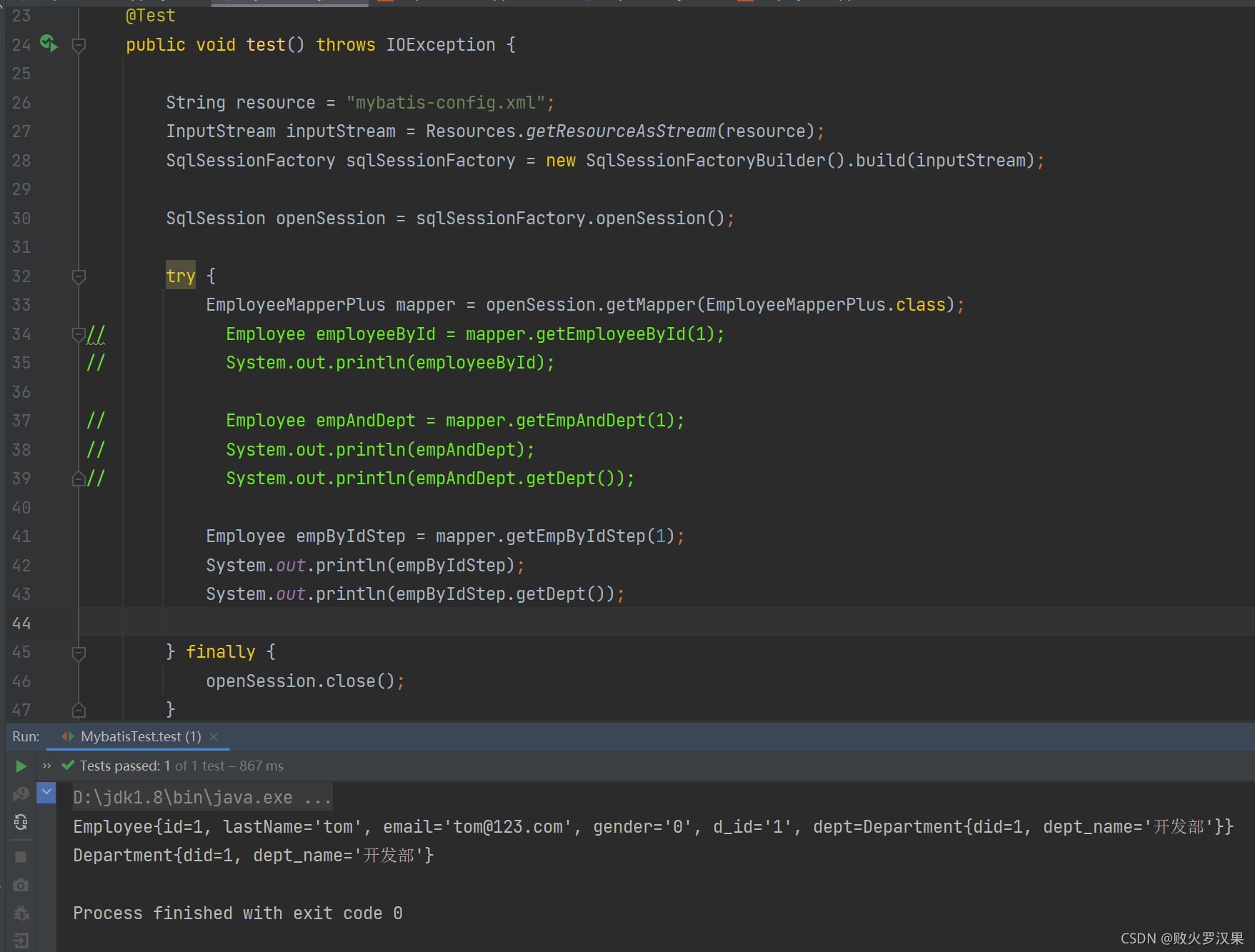Click line number 26 in the gutter
This screenshot has width=1255, height=952.
pos(21,102)
